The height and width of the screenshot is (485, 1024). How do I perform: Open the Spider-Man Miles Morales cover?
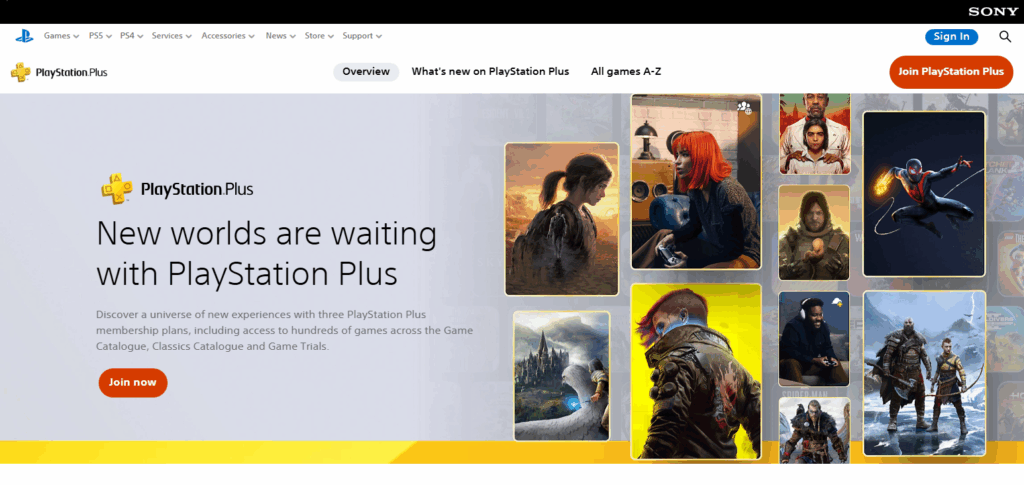click(924, 194)
